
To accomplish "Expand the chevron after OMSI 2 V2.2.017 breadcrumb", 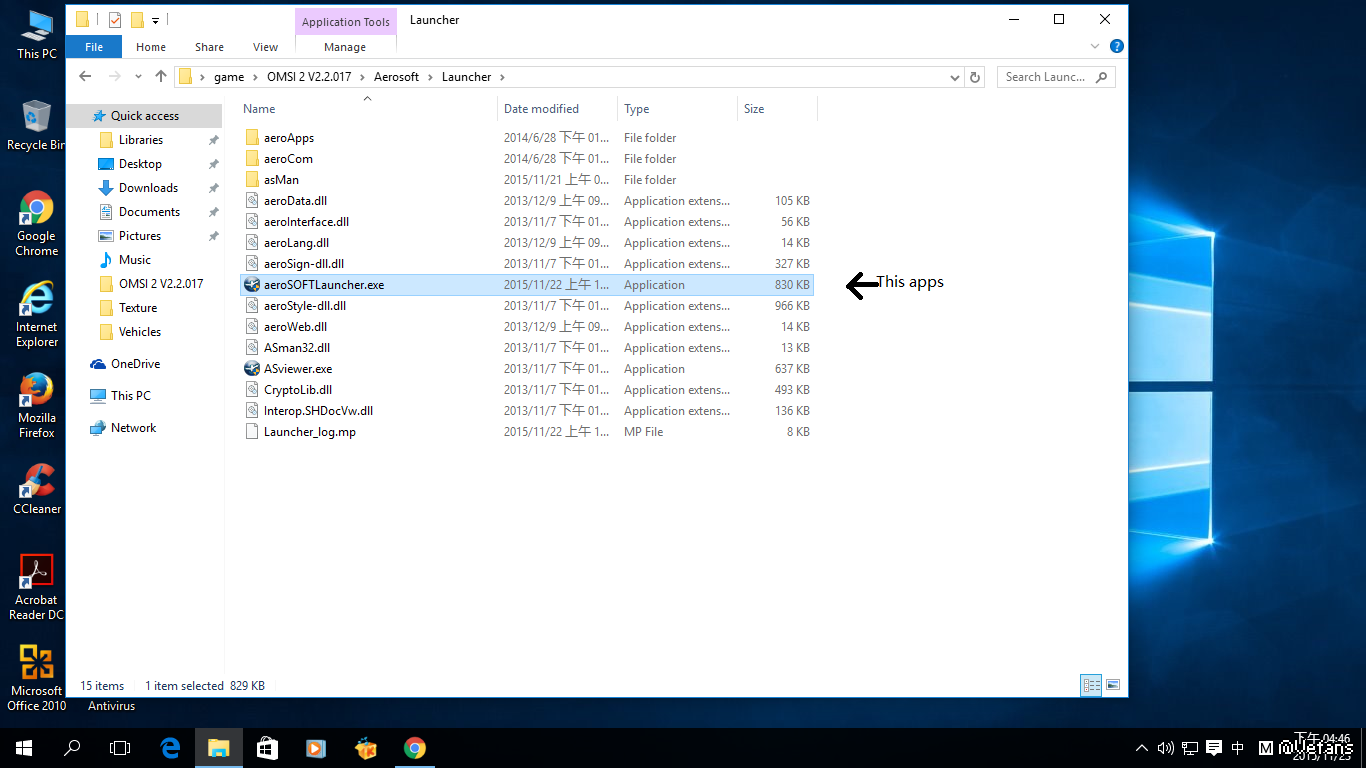I will [363, 77].
